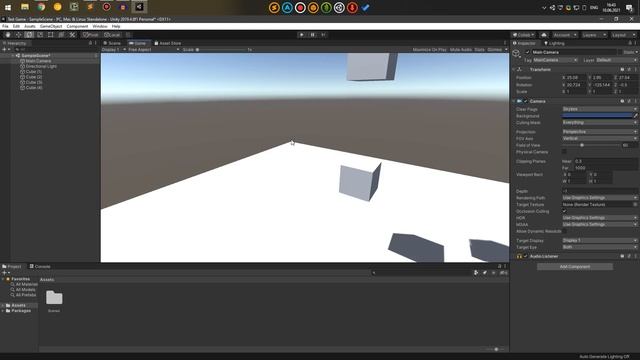The width and height of the screenshot is (640, 360).
Task: Open the Clear Flags Skybox dropdown
Action: coord(600,109)
